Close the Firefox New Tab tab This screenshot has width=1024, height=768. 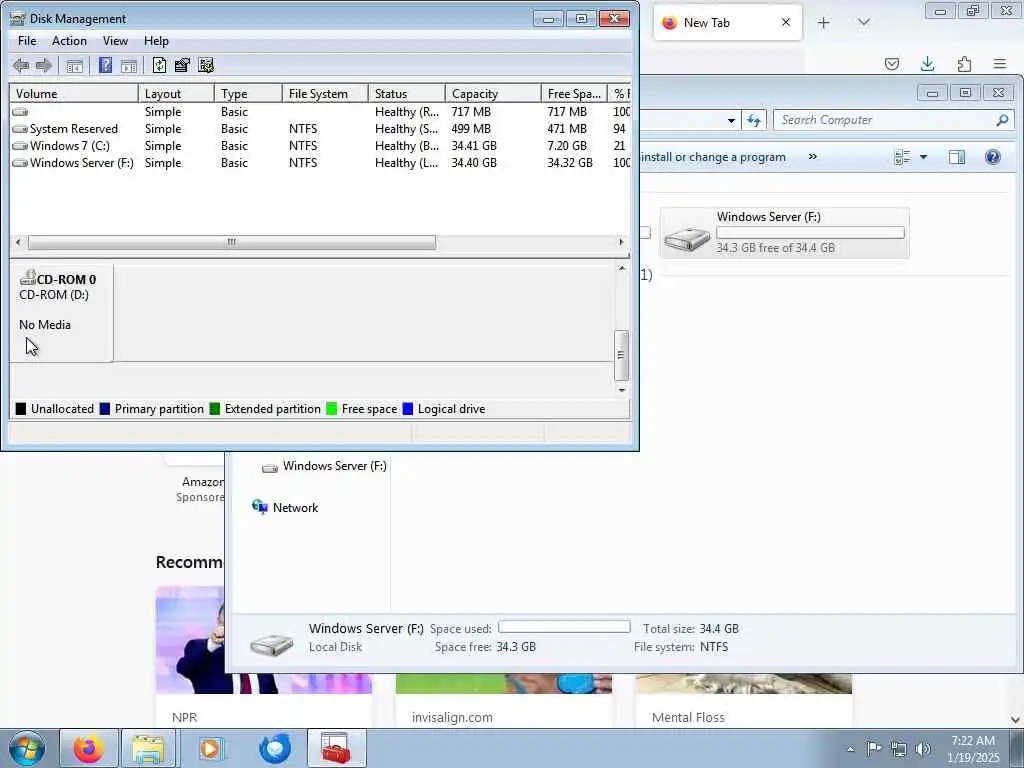[786, 22]
